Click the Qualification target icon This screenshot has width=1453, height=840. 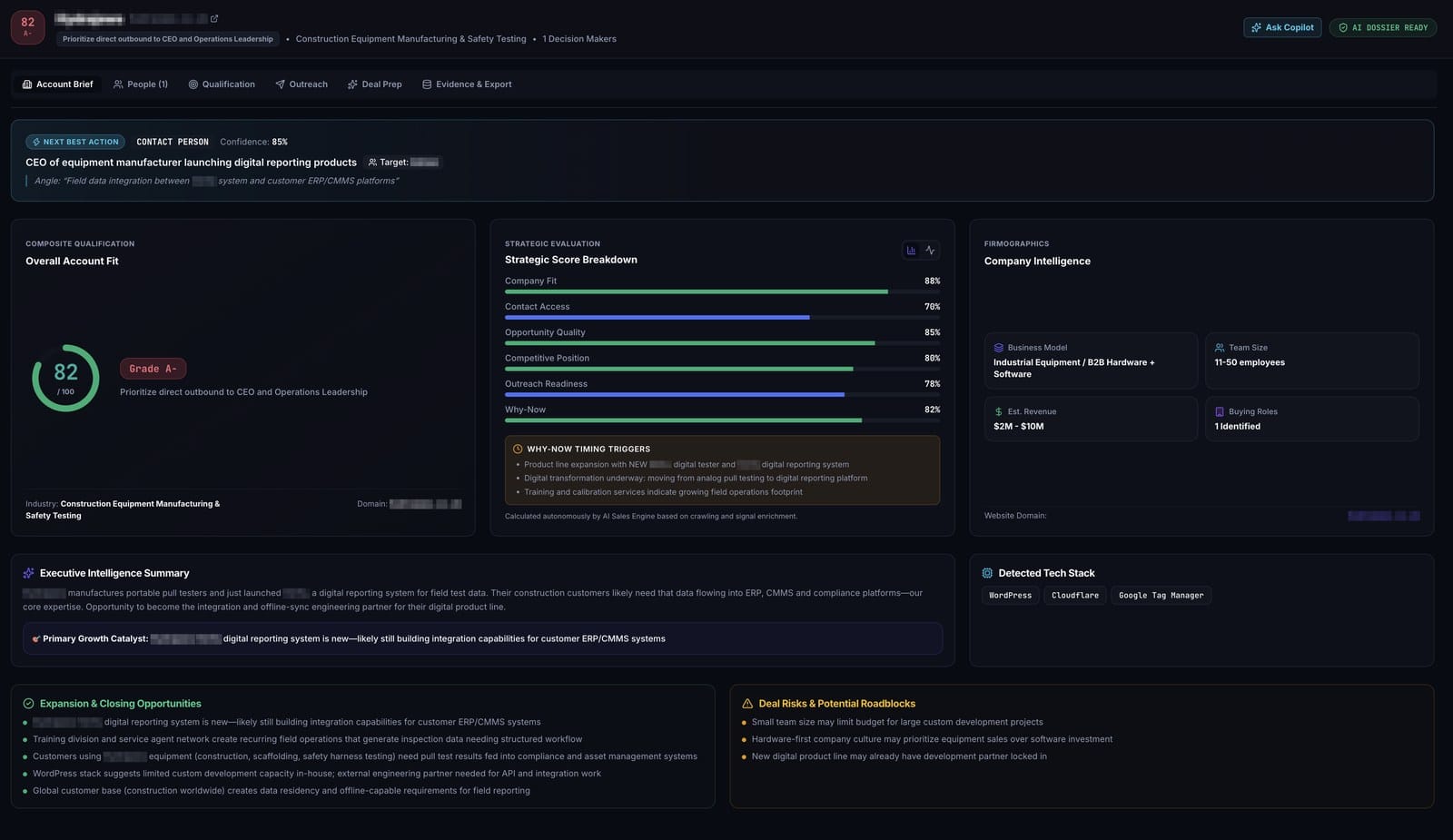tap(193, 84)
